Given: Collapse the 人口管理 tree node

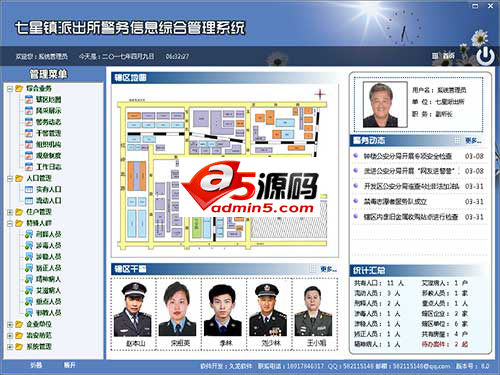Looking at the screenshot, I should pos(10,178).
